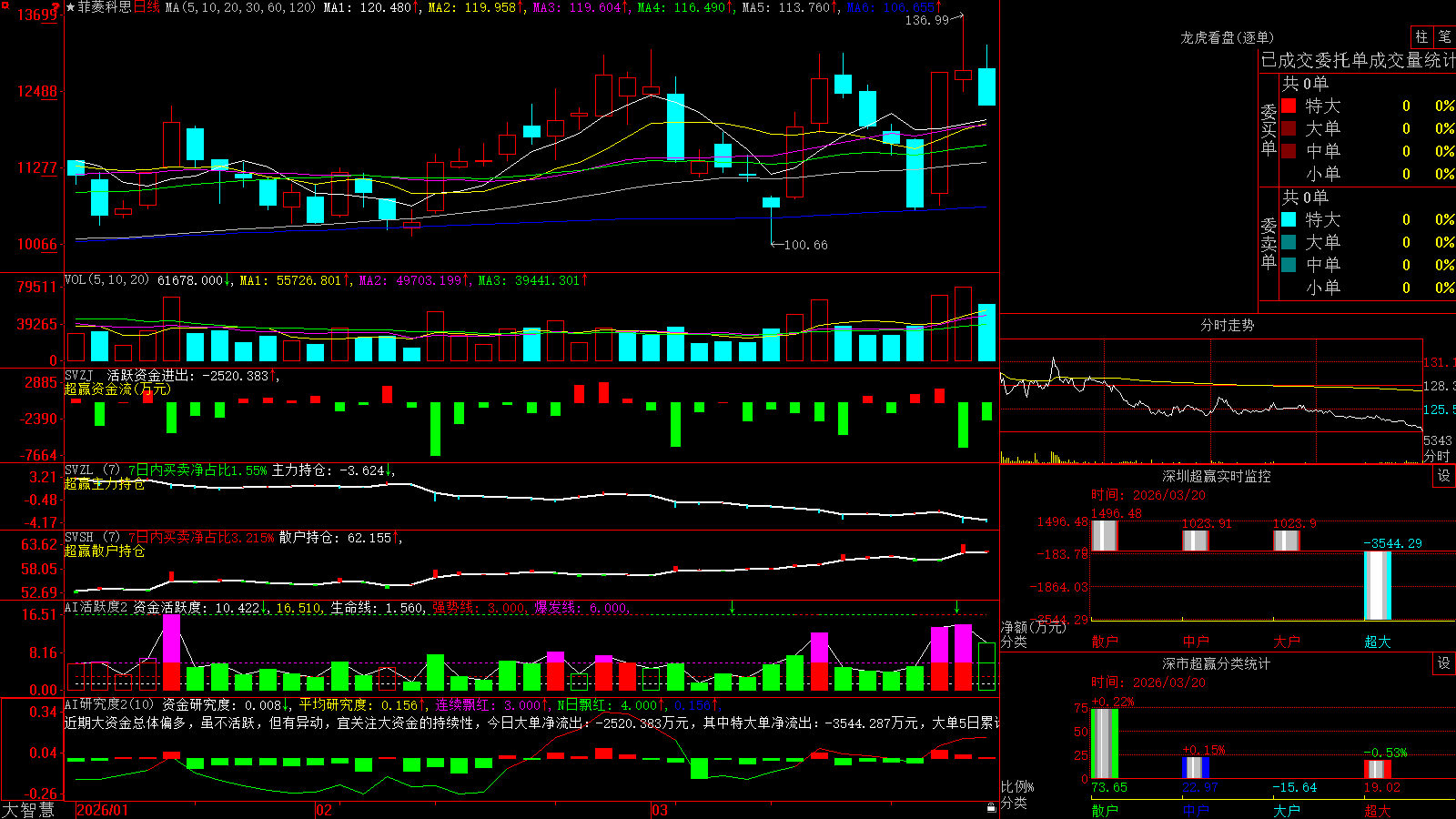
Task: Click the 散户 net amount bar showing 1496.48
Action: click(1105, 535)
